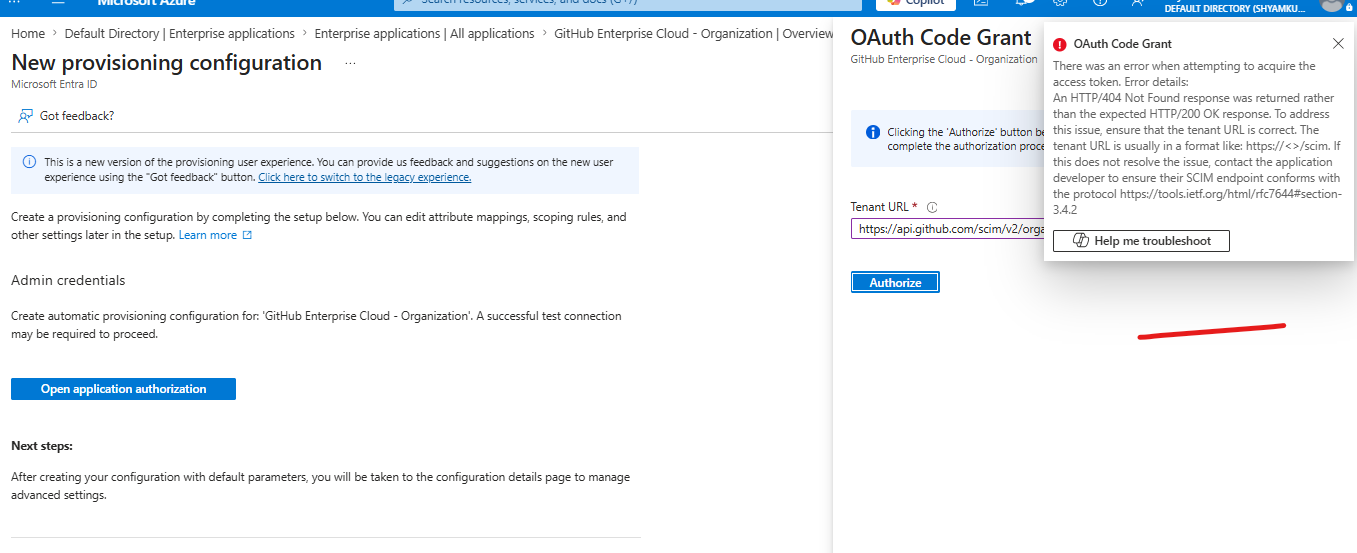Click link to switch to legacy experience
The height and width of the screenshot is (553, 1357).
pyautogui.click(x=365, y=177)
